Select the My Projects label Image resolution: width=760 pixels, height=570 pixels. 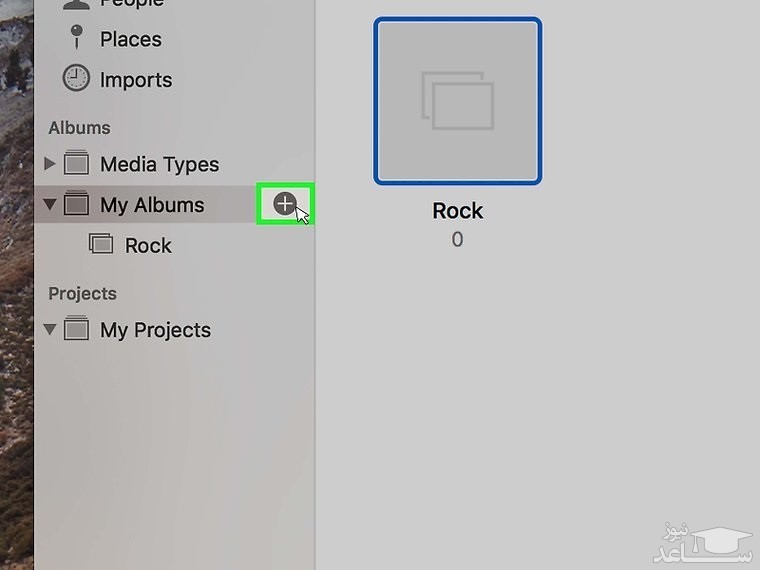point(155,330)
